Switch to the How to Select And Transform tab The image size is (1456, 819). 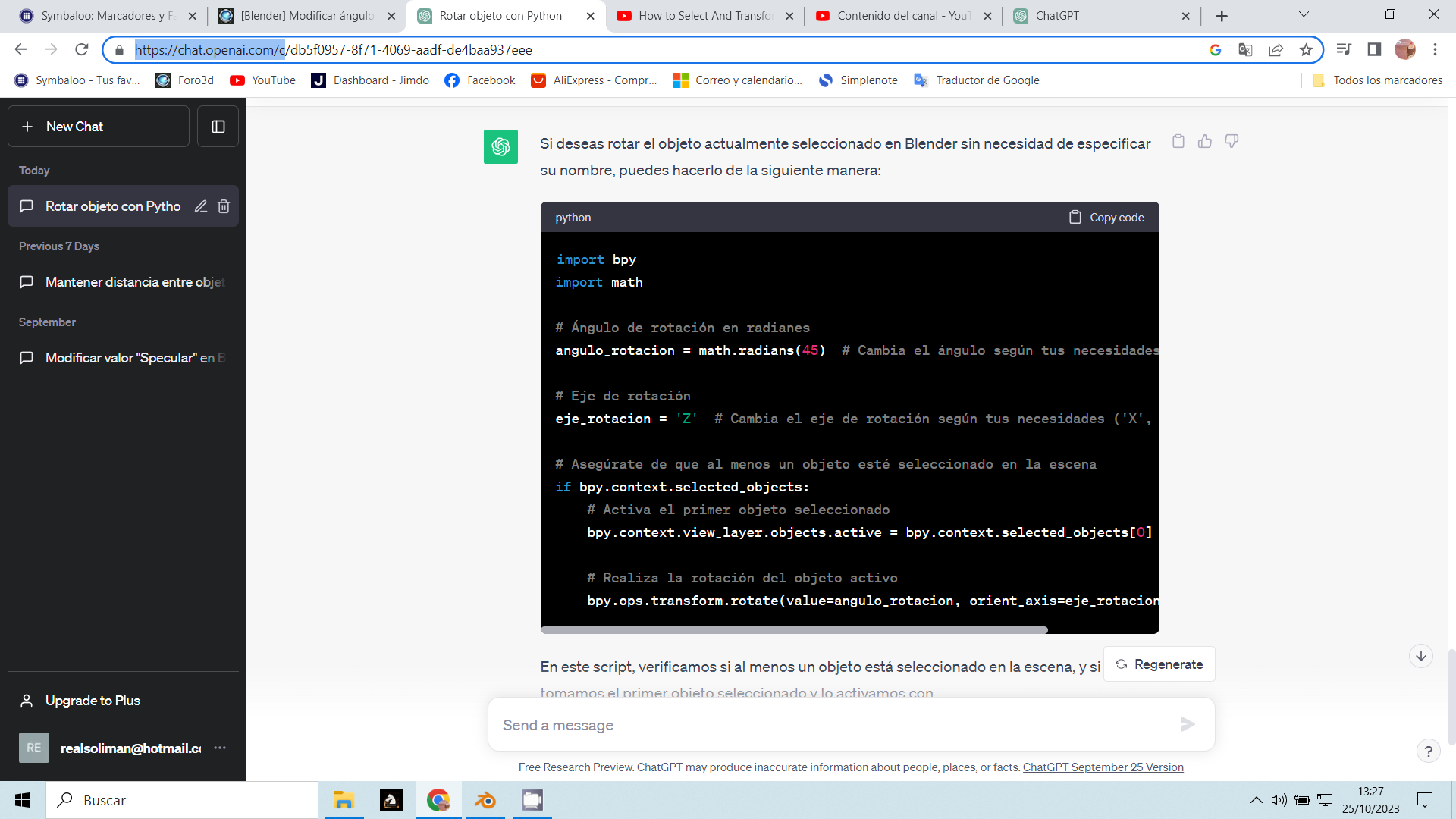tap(704, 16)
